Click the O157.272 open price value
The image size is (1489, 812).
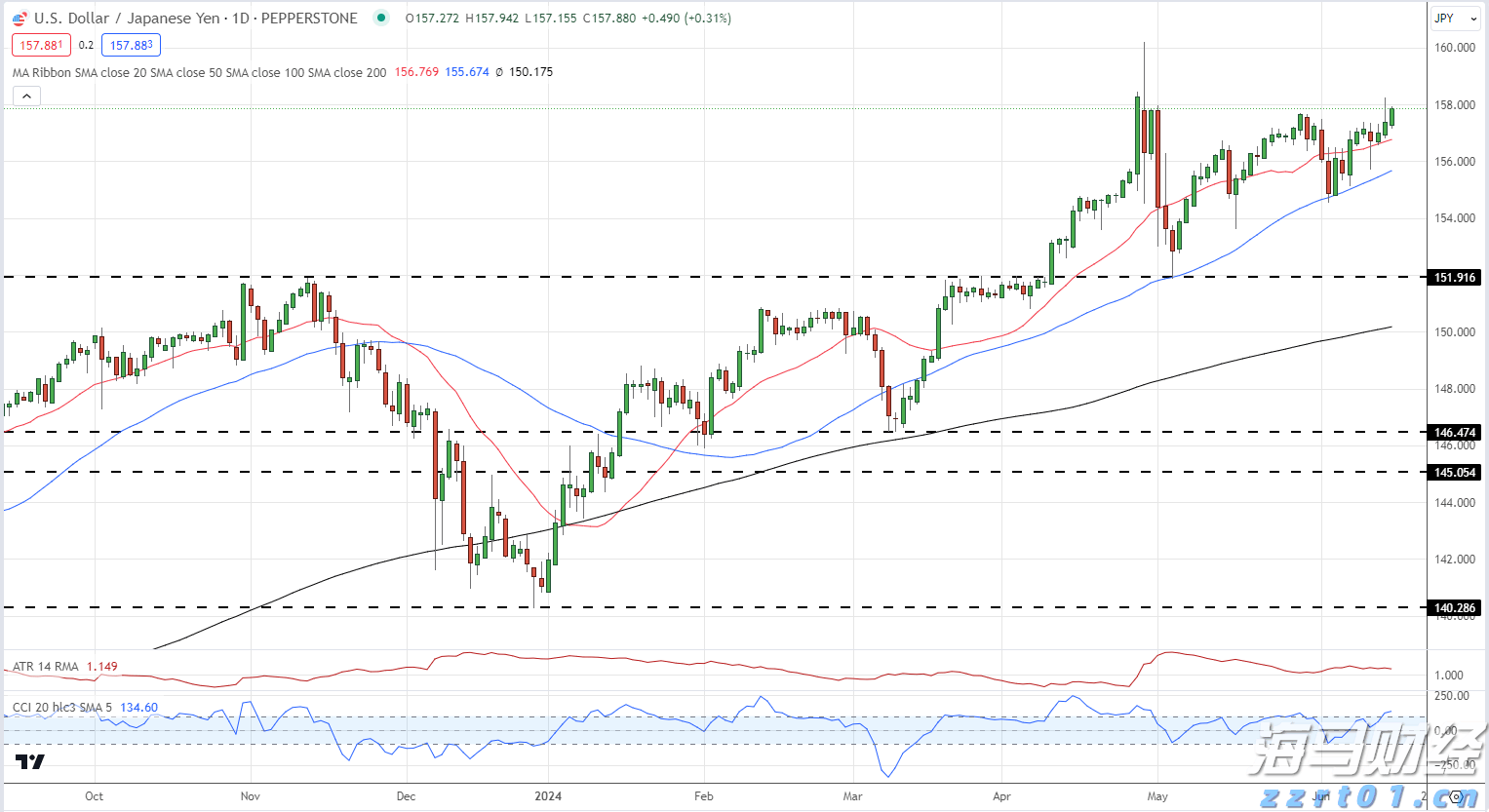coord(432,19)
